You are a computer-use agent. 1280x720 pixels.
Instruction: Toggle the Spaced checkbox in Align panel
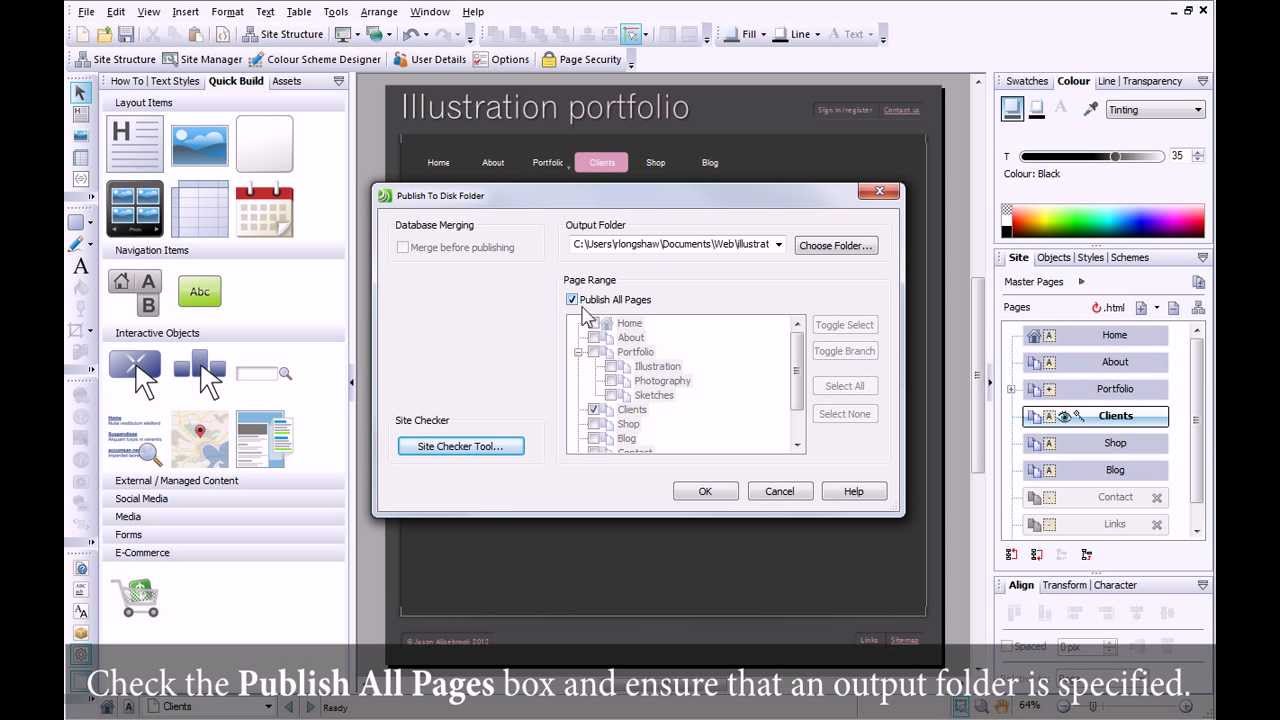[1008, 647]
